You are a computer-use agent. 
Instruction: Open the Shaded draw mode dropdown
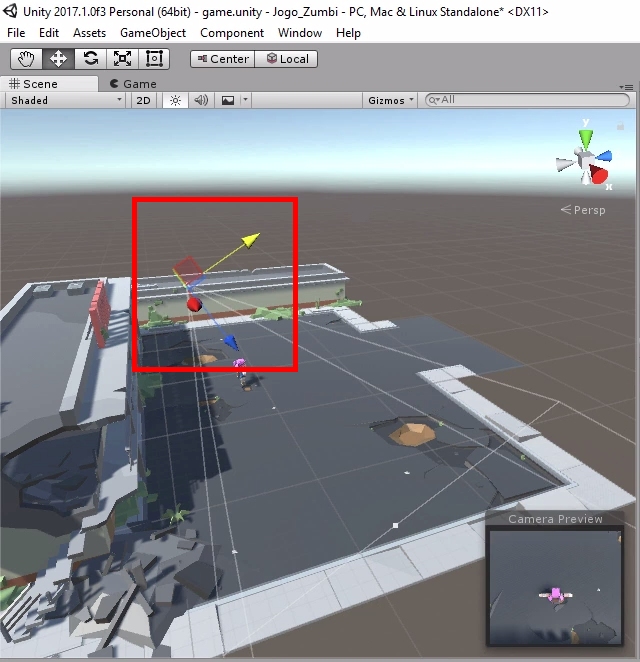click(x=66, y=100)
